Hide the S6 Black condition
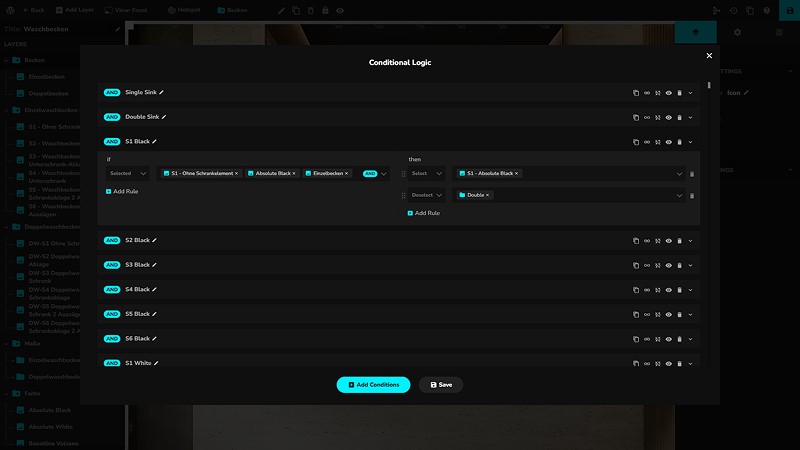The width and height of the screenshot is (800, 450). pos(669,339)
